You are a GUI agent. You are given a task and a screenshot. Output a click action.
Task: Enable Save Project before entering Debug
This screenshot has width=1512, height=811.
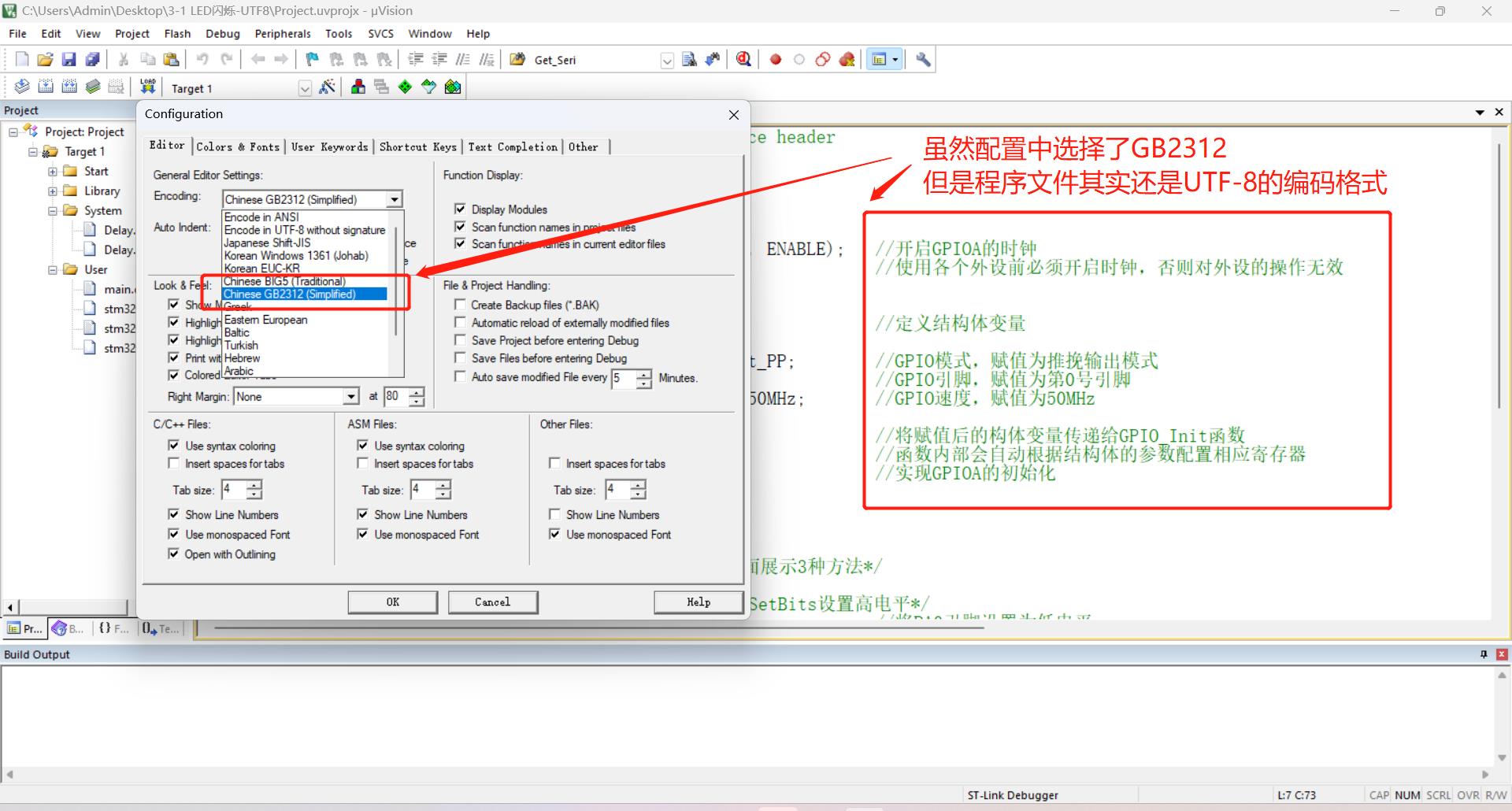coord(460,340)
